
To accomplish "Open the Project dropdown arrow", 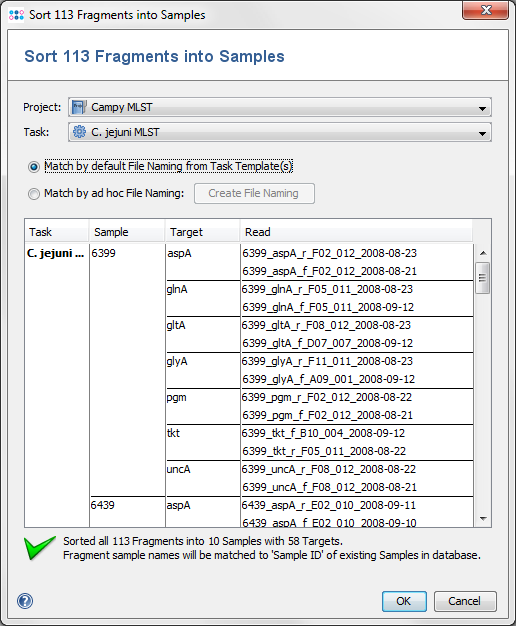I will point(482,108).
